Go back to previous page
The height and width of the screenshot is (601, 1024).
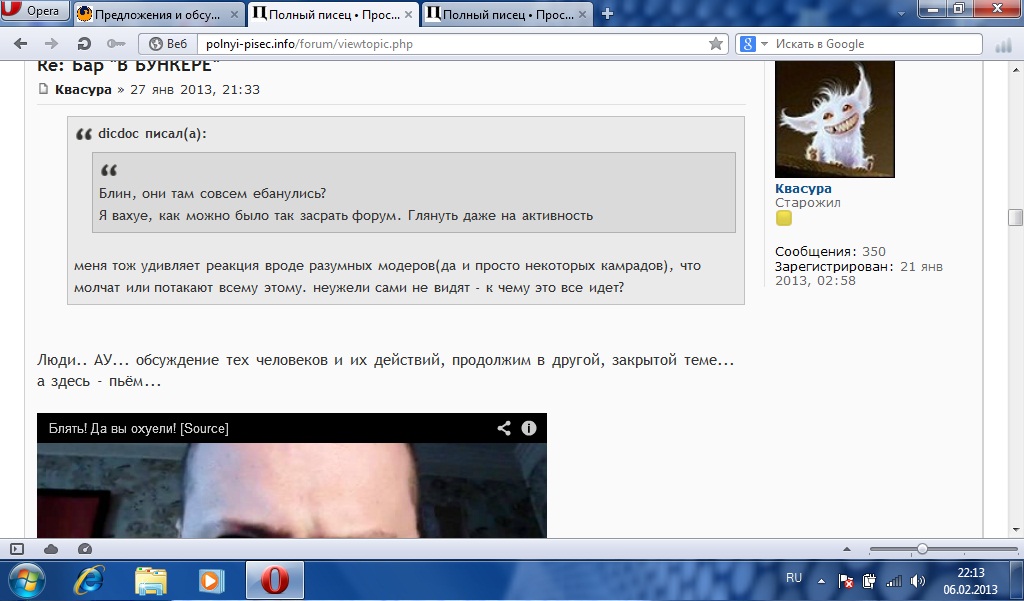[x=21, y=44]
